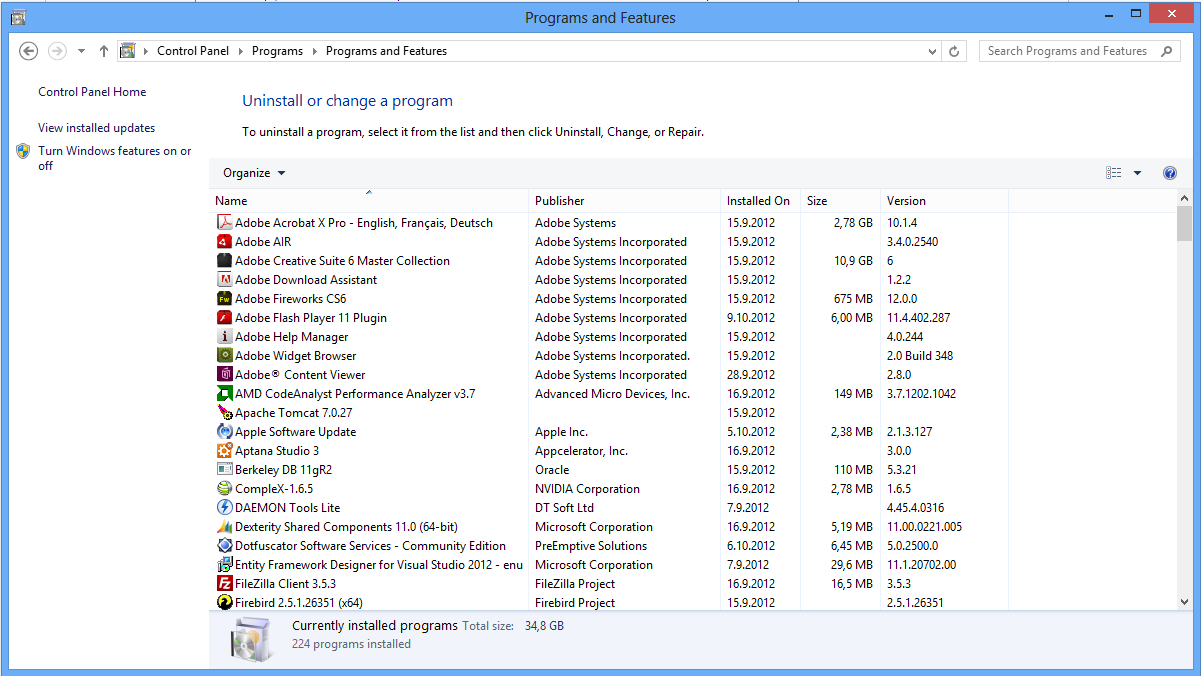Sort by Installed On column header
The width and height of the screenshot is (1201, 676).
coord(758,201)
